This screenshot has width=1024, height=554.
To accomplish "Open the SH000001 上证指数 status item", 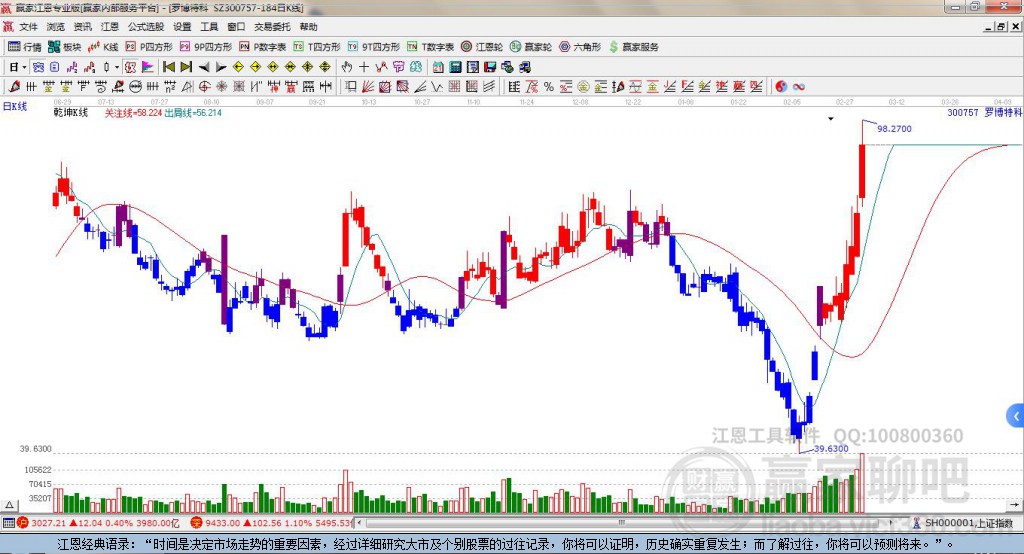I will tap(963, 523).
